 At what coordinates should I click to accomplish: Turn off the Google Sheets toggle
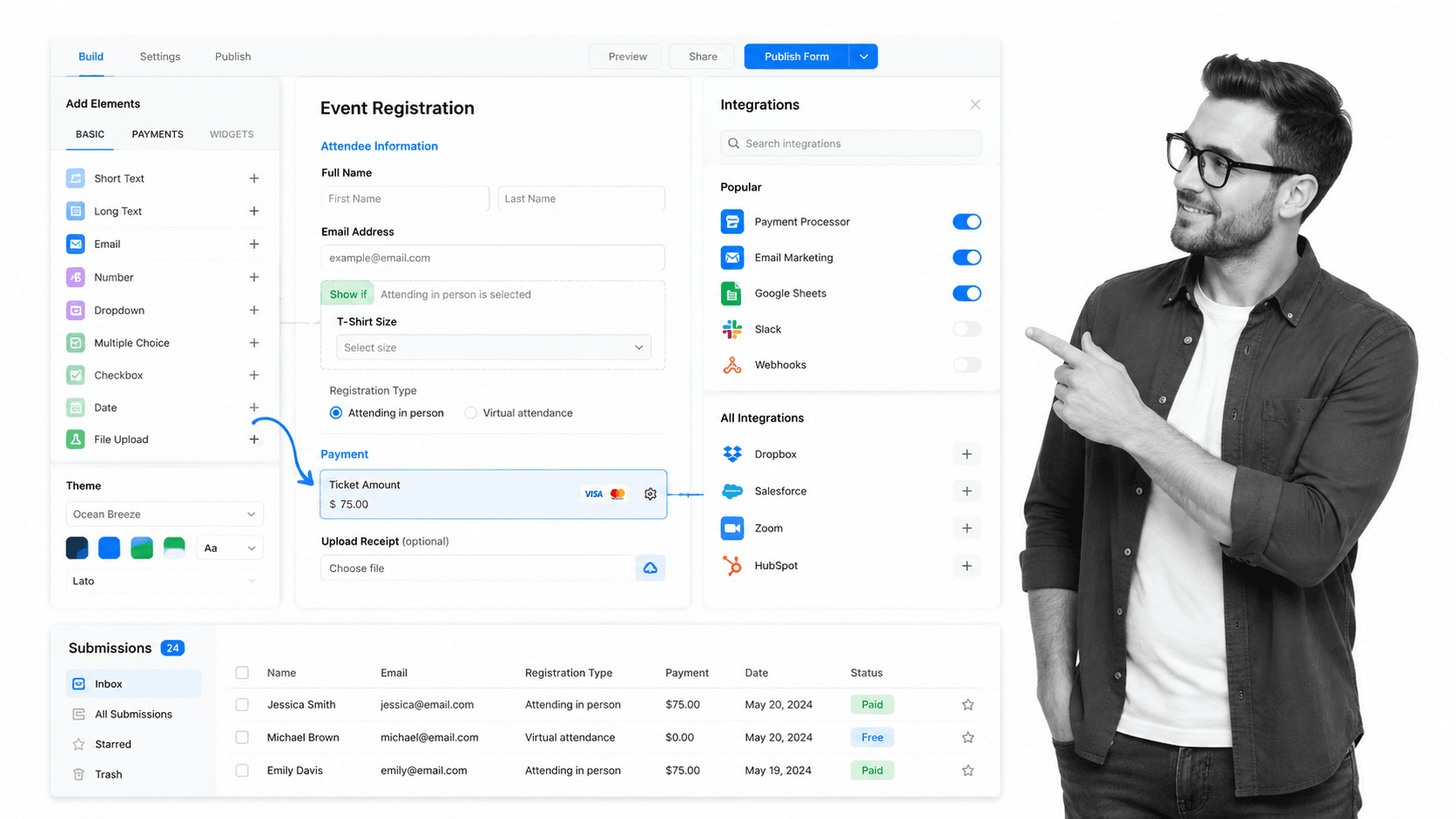967,293
